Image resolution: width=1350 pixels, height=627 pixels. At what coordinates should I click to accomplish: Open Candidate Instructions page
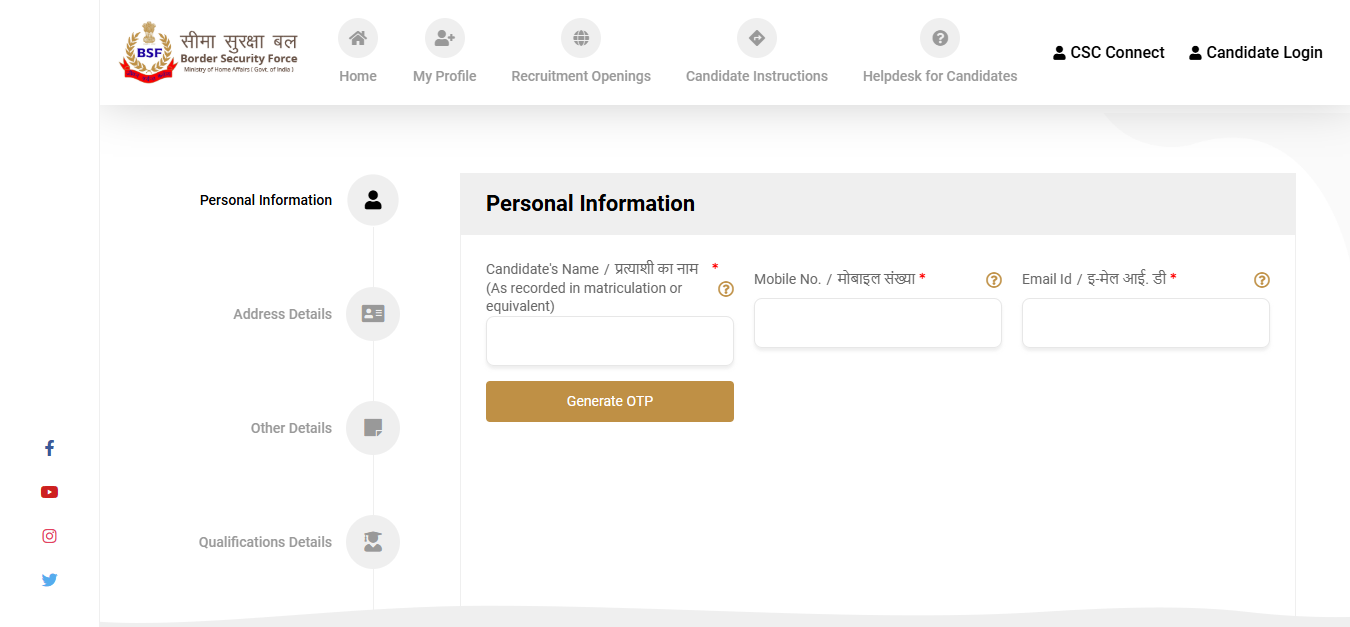(x=757, y=53)
